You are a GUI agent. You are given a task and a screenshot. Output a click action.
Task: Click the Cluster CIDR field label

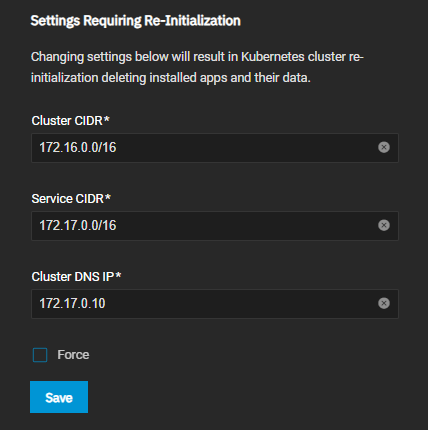(x=67, y=121)
